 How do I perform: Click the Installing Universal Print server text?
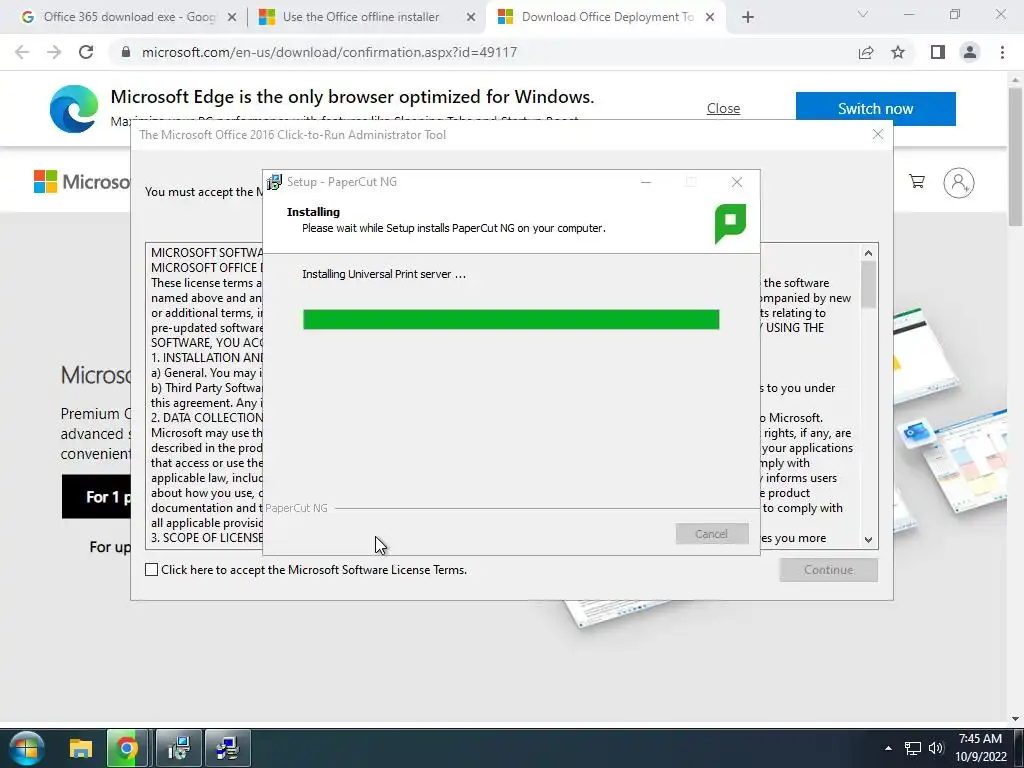pyautogui.click(x=384, y=274)
